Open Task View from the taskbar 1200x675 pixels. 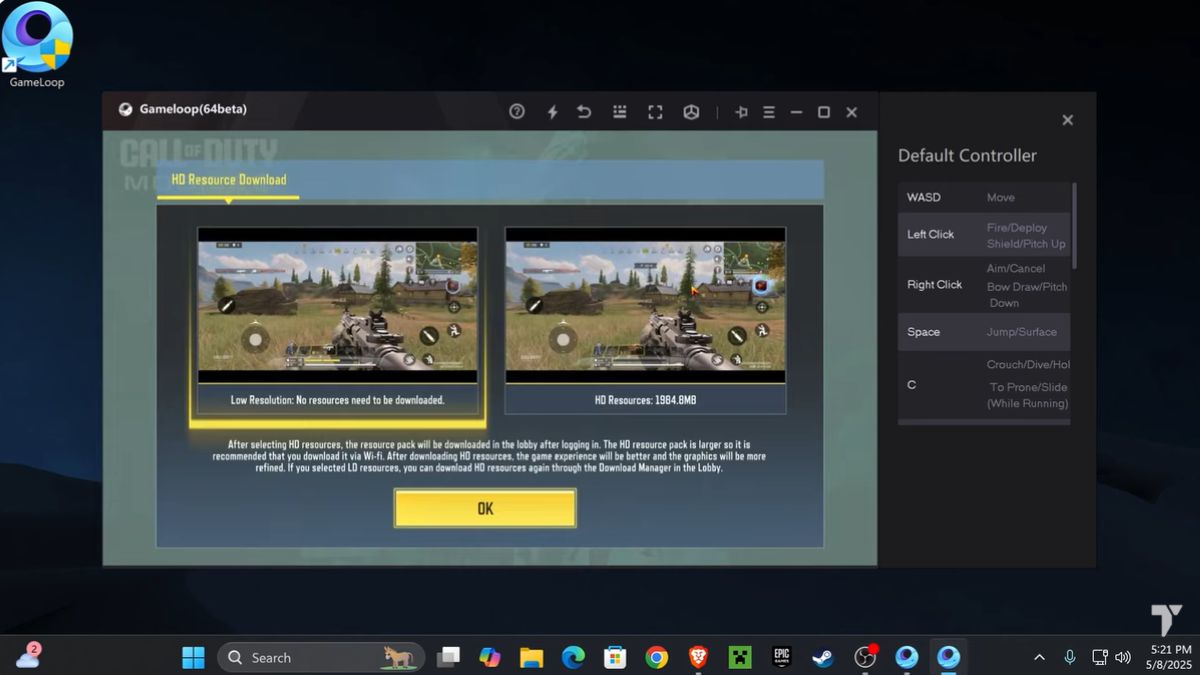(449, 657)
